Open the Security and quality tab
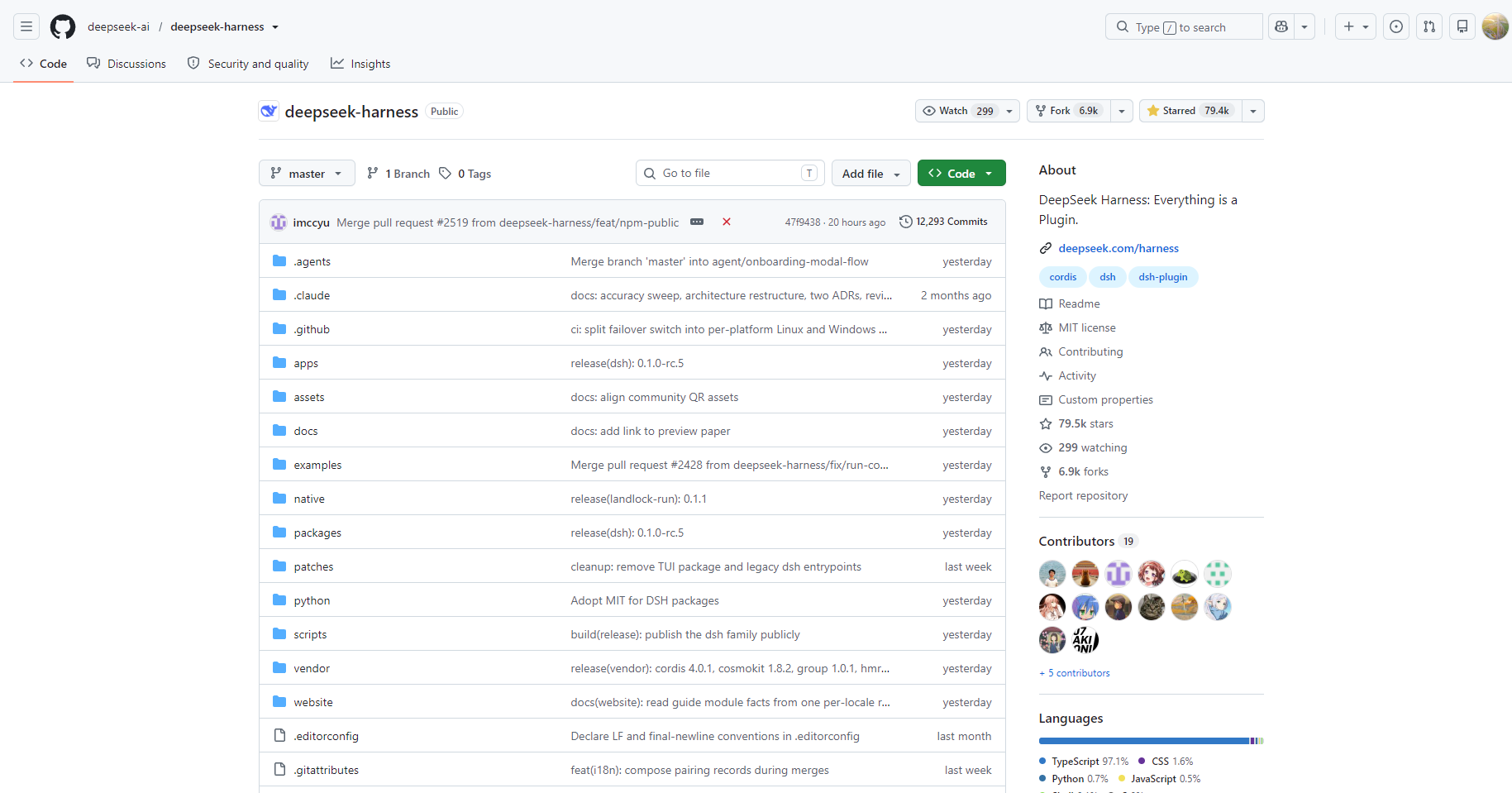 pyautogui.click(x=248, y=64)
